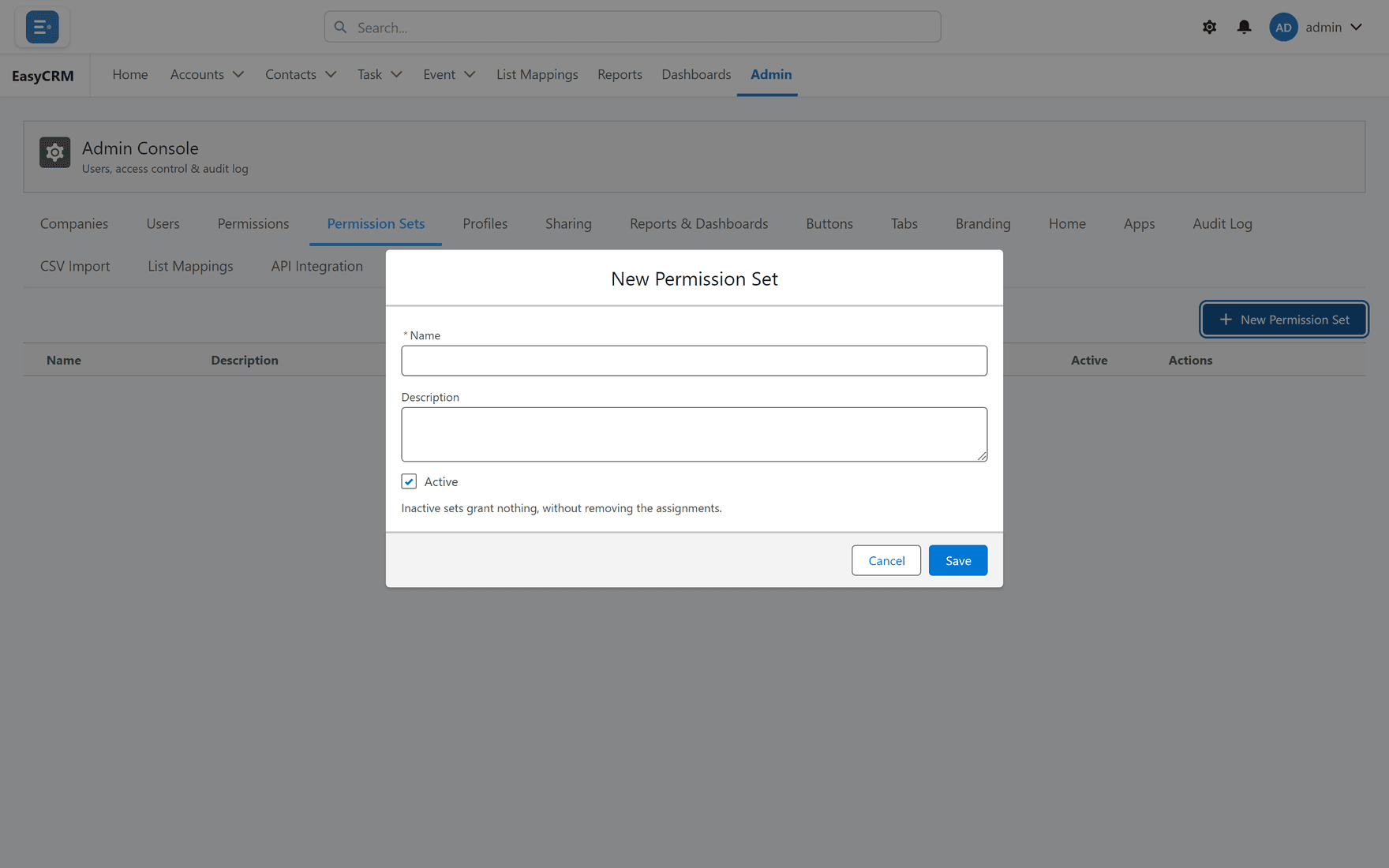Image resolution: width=1389 pixels, height=868 pixels.
Task: Open the Reports nav item
Action: pos(620,74)
